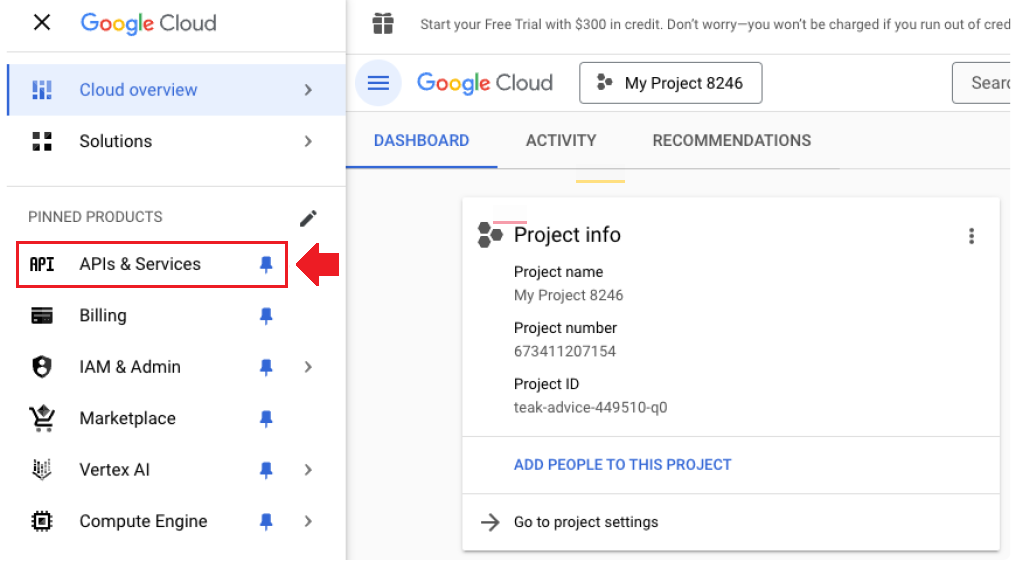Screen dimensions: 1017x561
Task: Click the project picker hexagon icon
Action: (x=604, y=82)
